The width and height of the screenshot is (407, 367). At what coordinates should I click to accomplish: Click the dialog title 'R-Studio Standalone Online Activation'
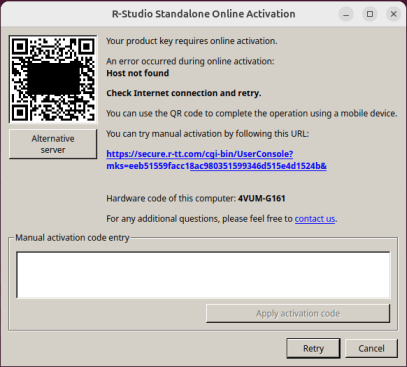point(204,14)
